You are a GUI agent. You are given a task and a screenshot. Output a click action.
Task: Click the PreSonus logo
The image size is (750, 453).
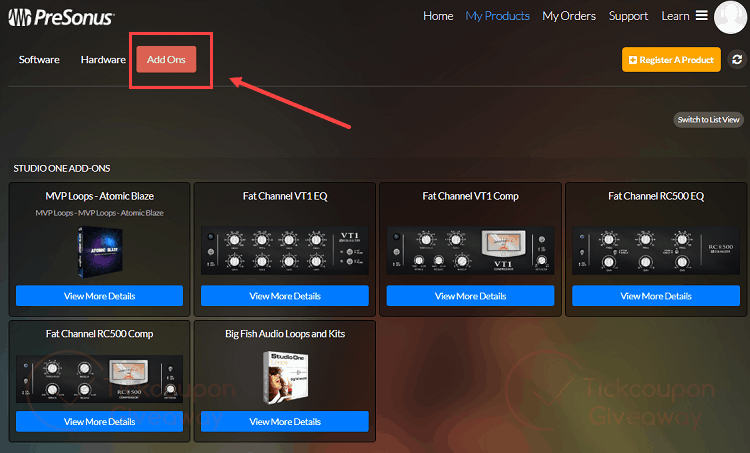click(61, 18)
